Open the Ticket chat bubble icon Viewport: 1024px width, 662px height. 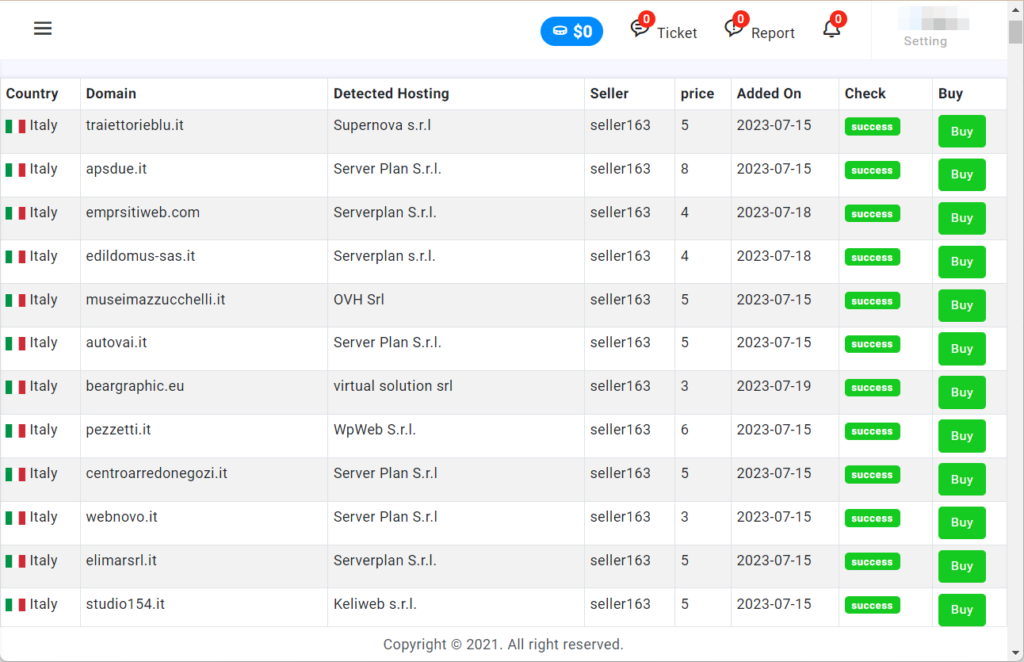(x=639, y=29)
